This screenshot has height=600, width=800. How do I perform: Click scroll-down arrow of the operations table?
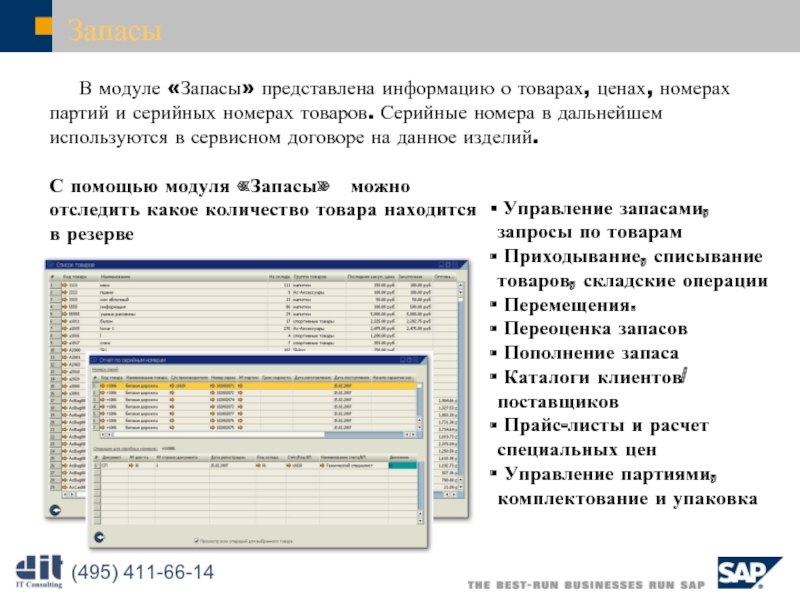click(420, 520)
